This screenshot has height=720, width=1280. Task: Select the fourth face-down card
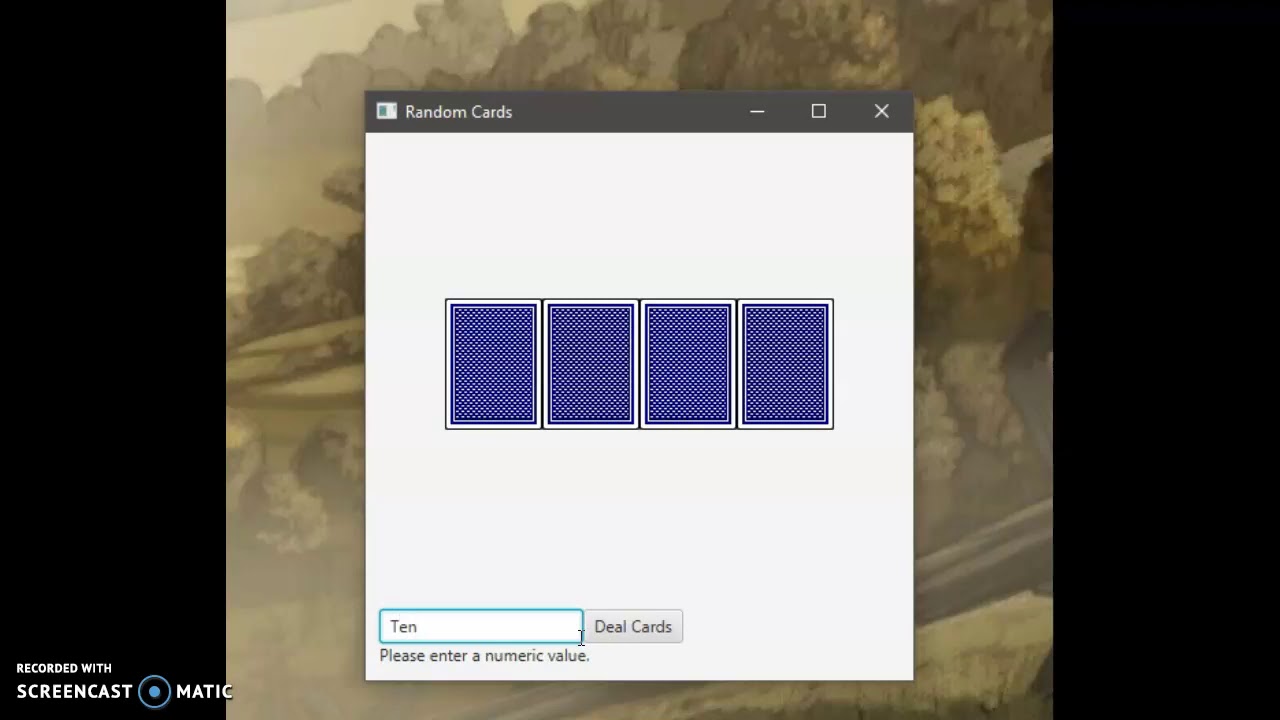pos(785,364)
